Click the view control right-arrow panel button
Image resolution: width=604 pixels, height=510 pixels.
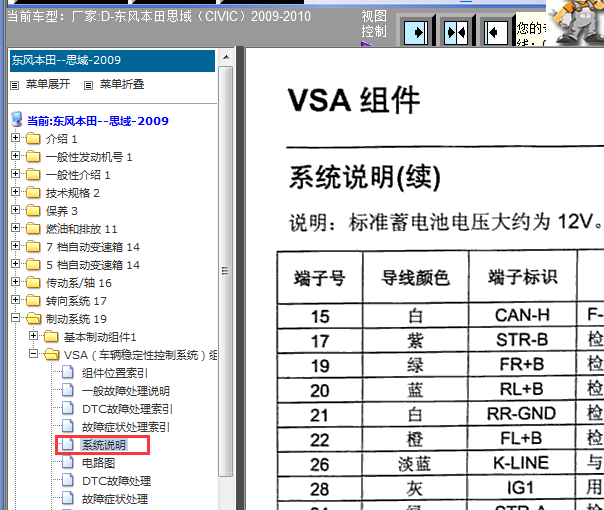click(x=416, y=32)
